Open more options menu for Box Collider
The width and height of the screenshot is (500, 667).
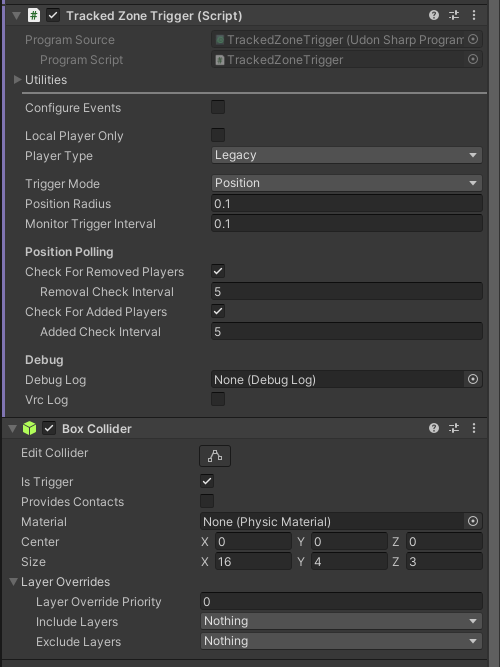[x=474, y=428]
